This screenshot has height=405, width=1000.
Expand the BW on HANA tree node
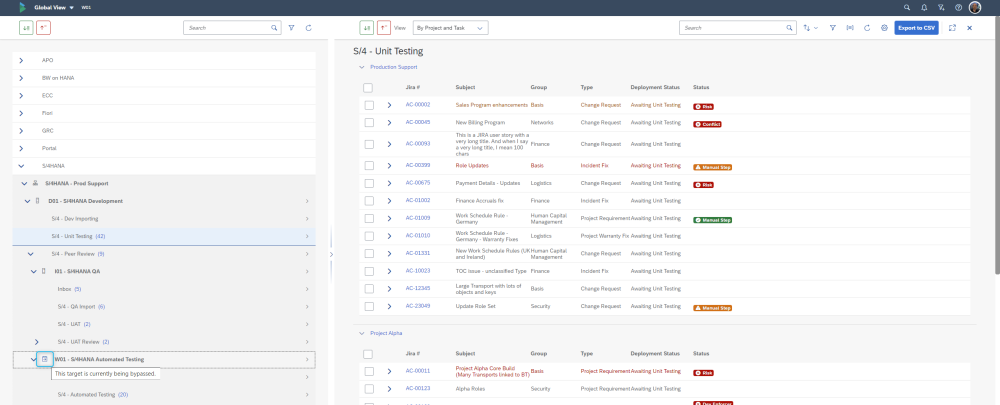point(21,77)
